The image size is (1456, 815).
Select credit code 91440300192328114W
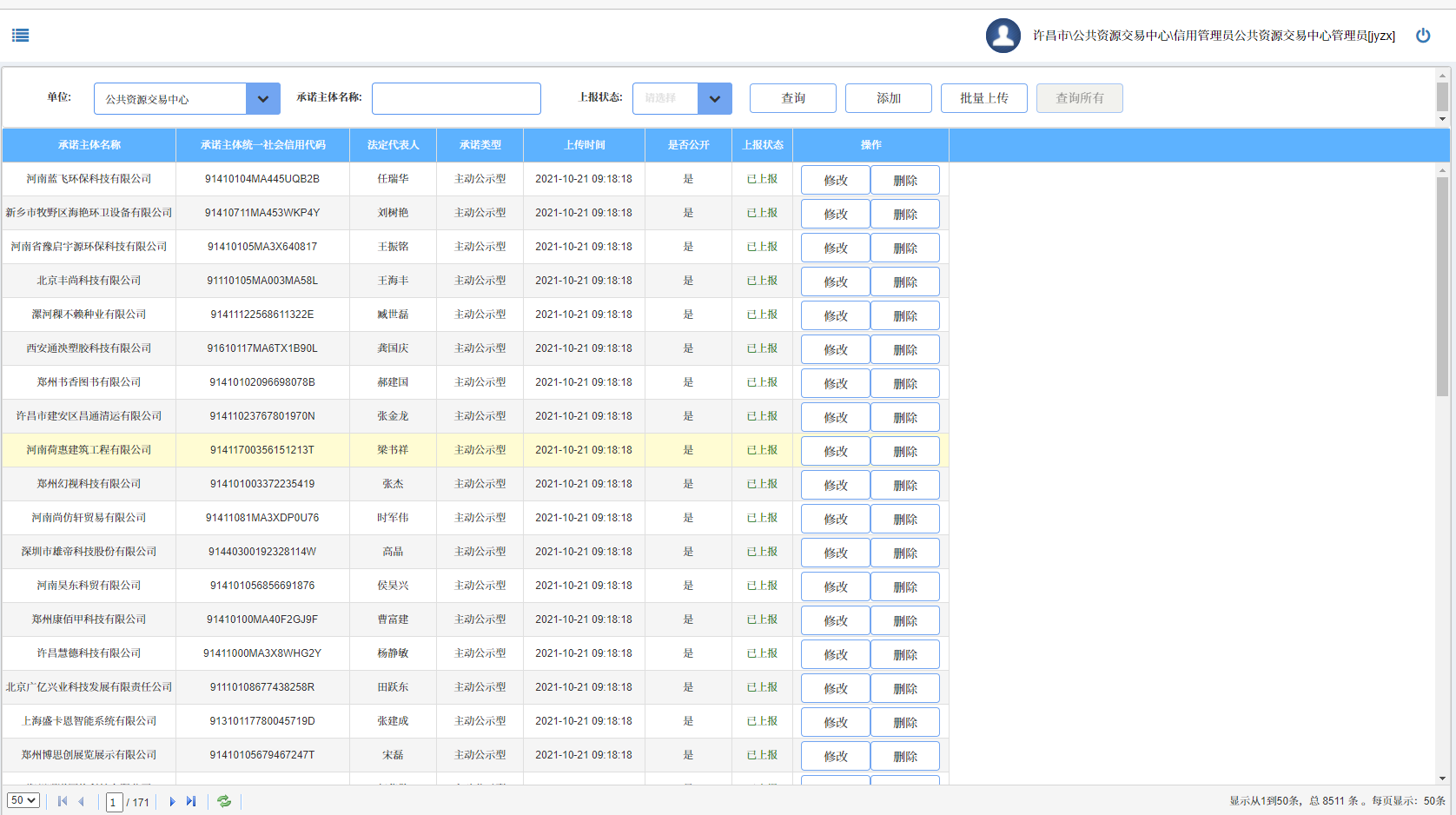pyautogui.click(x=262, y=552)
